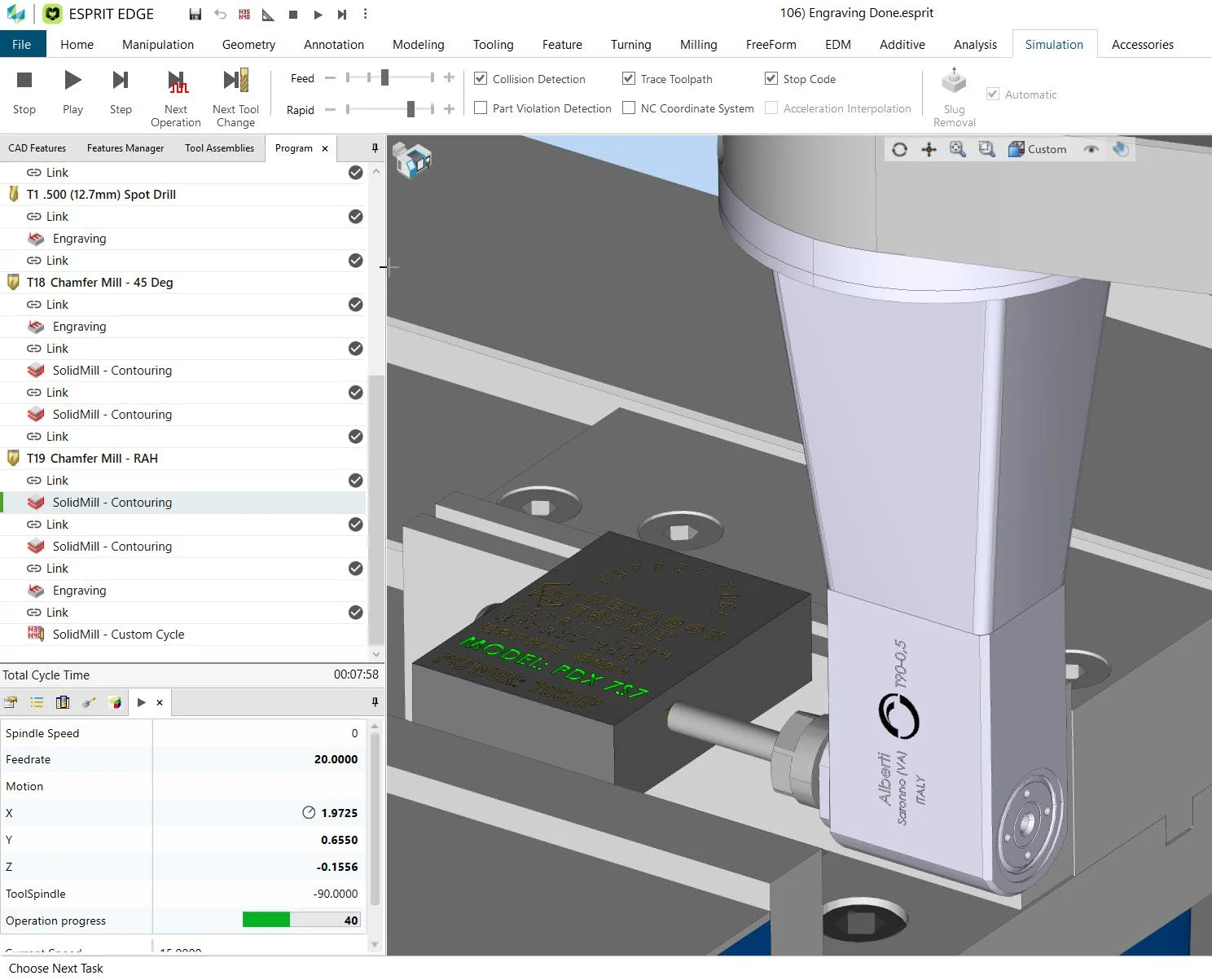Open the Milling ribbon tab

pyautogui.click(x=698, y=44)
